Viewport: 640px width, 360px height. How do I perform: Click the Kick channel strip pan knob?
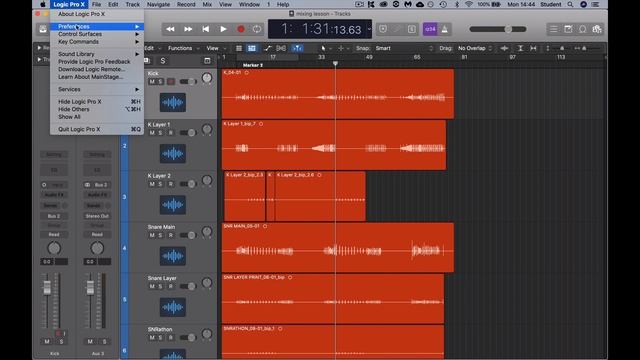tap(54, 248)
